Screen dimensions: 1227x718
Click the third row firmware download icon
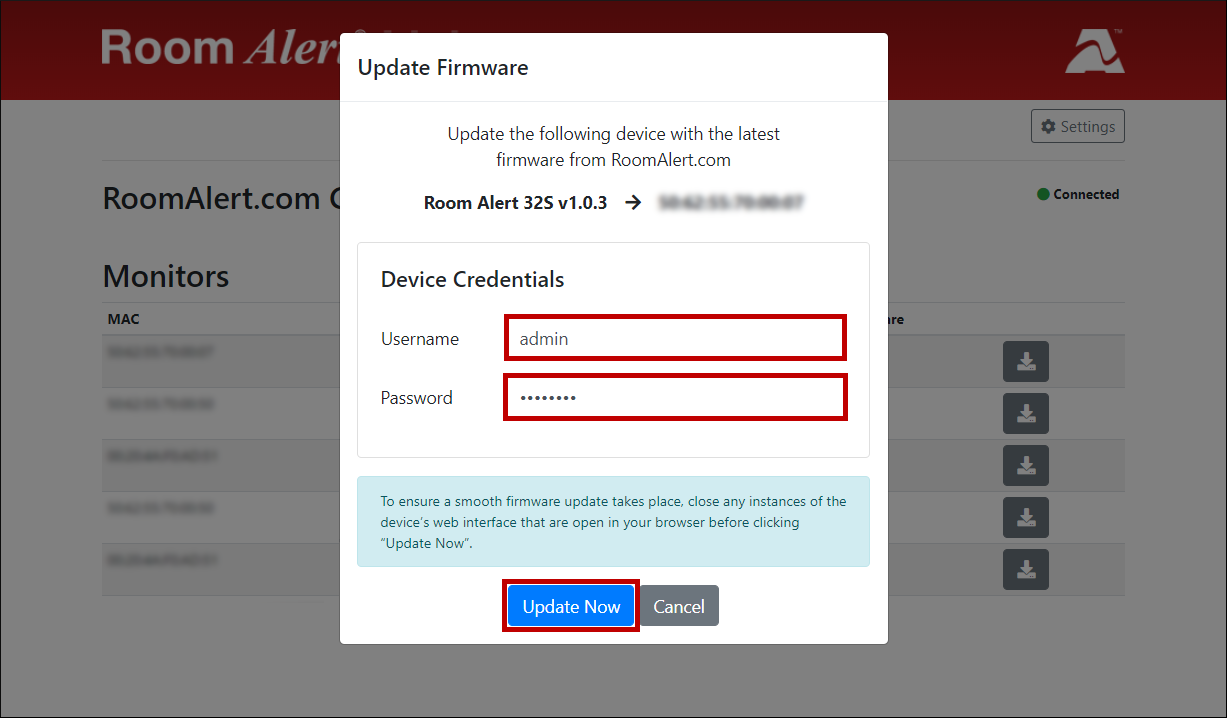pyautogui.click(x=1026, y=465)
